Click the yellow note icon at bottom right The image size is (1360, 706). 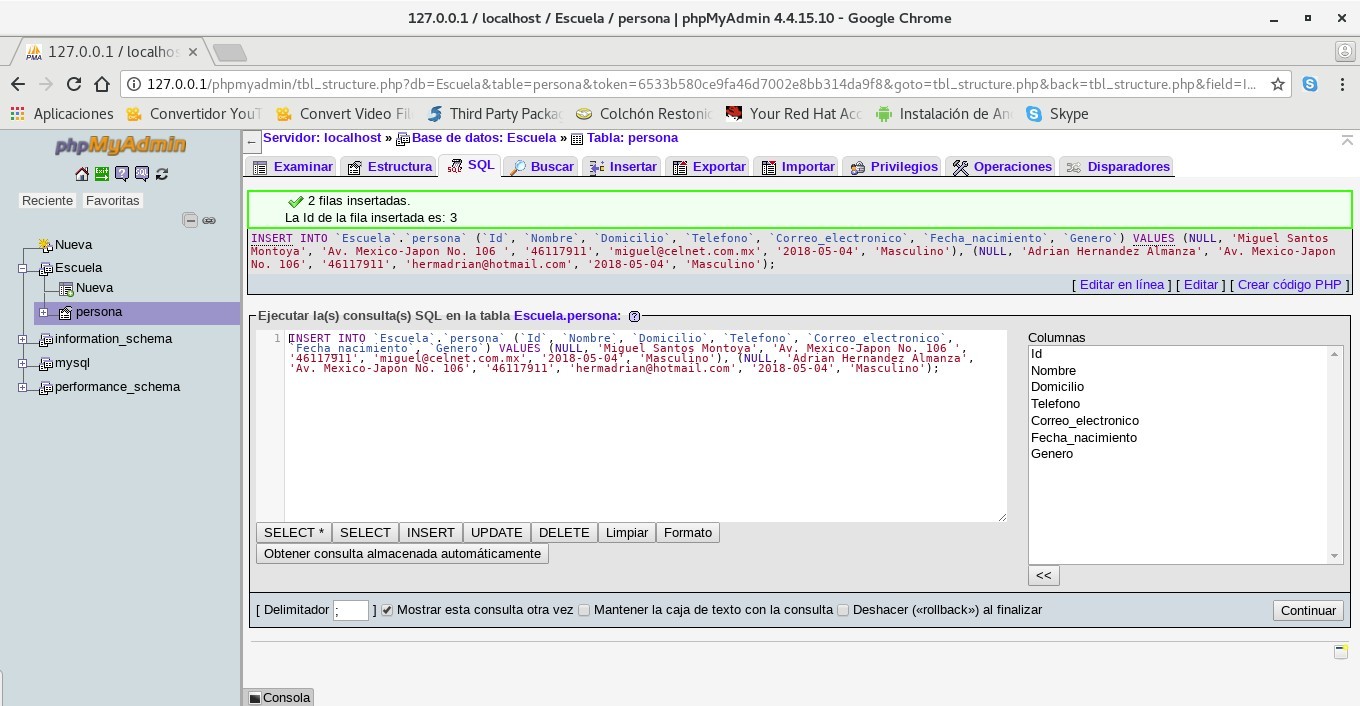[x=1341, y=652]
